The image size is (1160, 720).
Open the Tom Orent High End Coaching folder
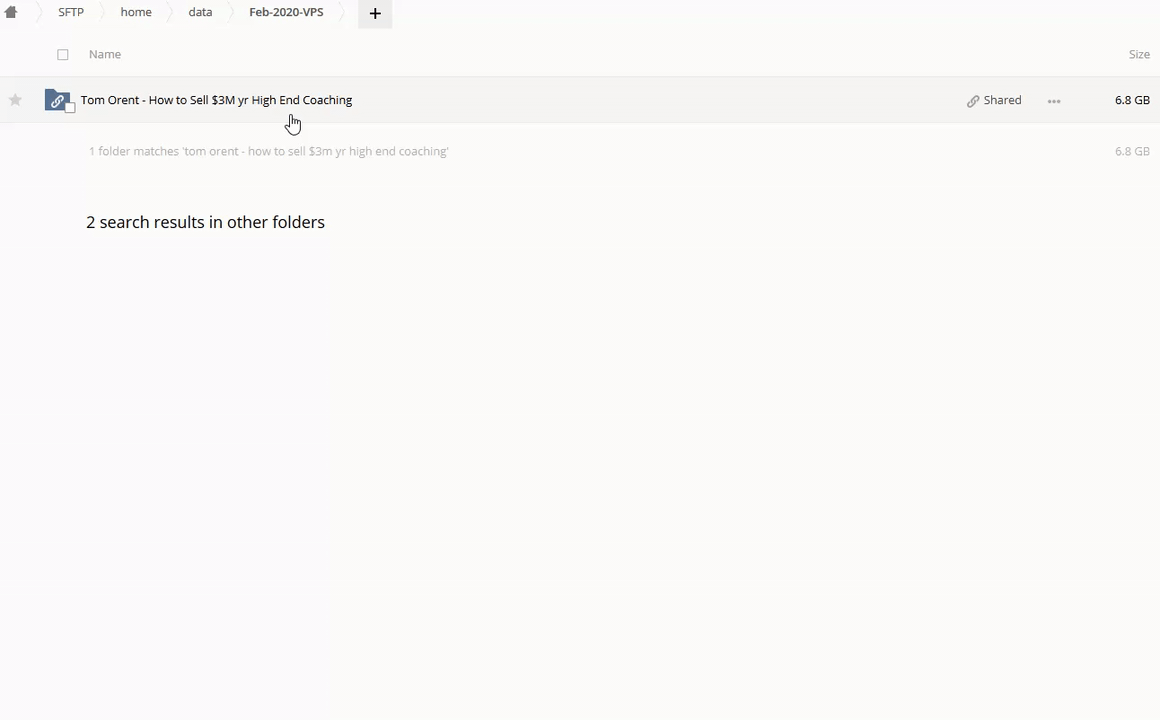point(216,100)
